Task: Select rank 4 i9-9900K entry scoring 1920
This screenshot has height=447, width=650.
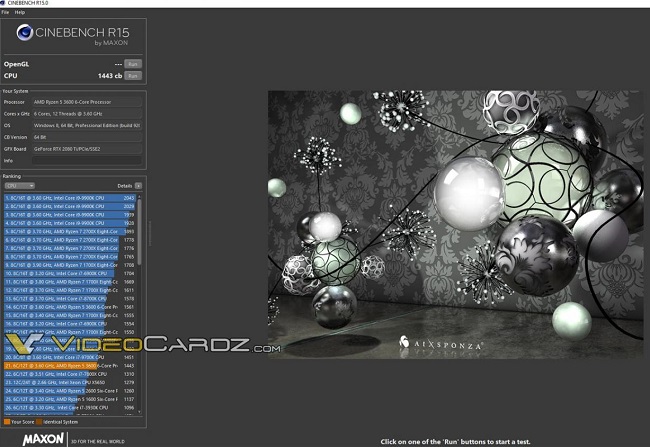Action: 70,223
